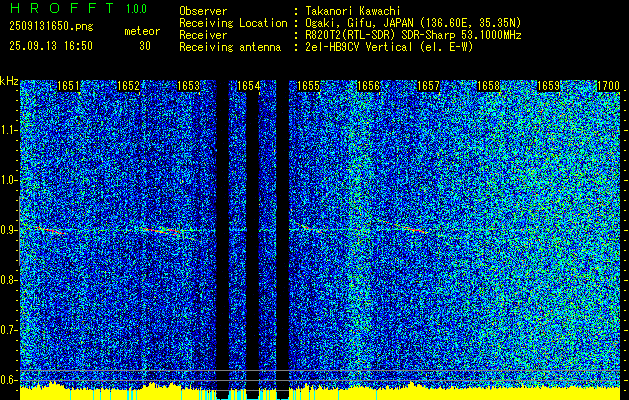
Task: Click the red meteor echo near 1653
Action: [x=162, y=231]
